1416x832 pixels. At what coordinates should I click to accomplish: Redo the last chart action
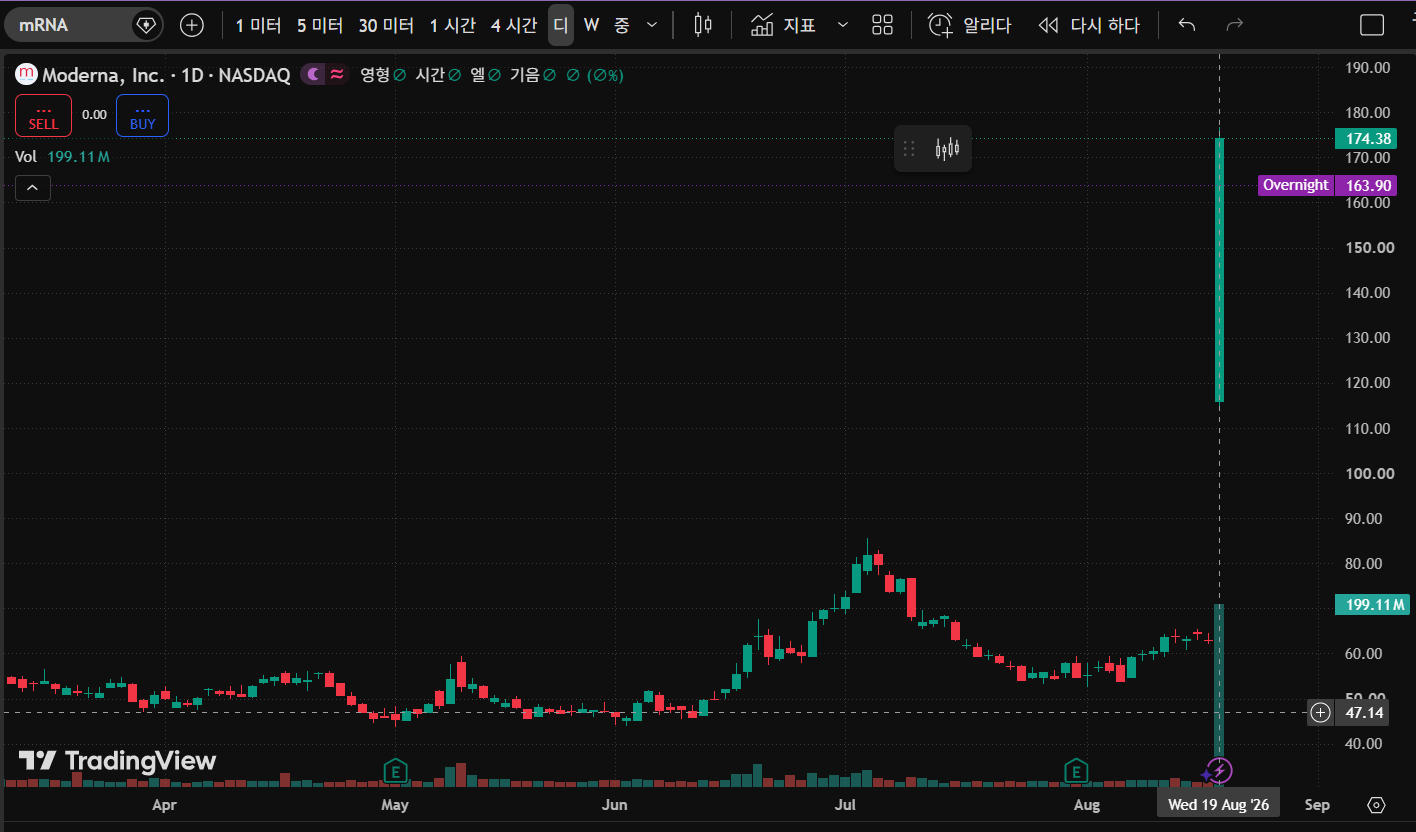point(1235,25)
